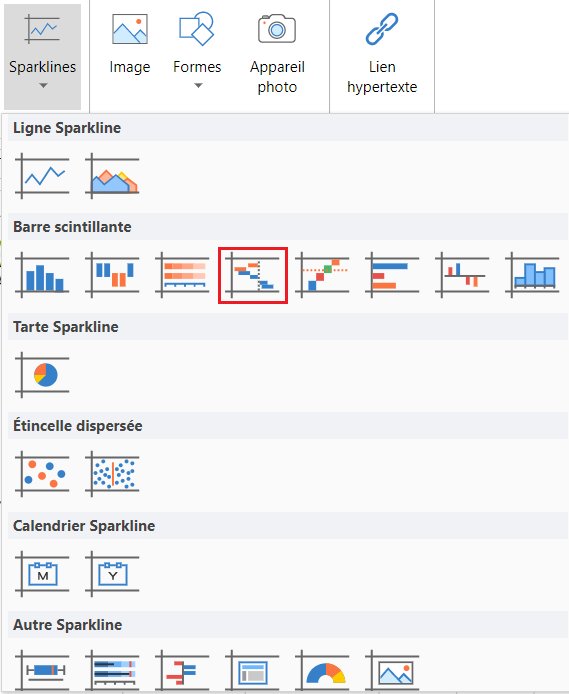Select the horizontal bar sparkline icon
This screenshot has width=569, height=694.
(392, 275)
